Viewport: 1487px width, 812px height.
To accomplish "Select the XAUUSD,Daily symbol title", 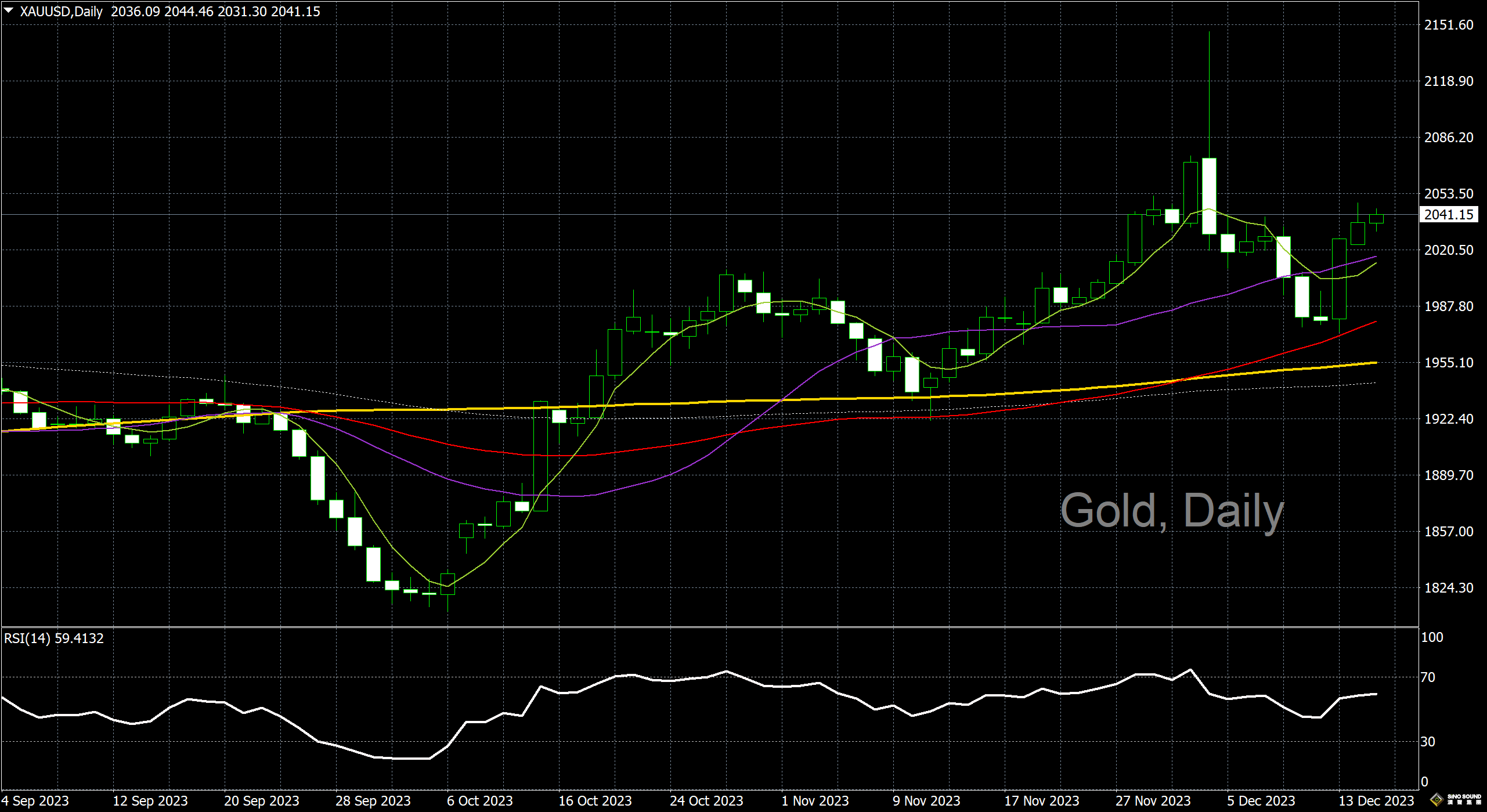I will coord(61,12).
